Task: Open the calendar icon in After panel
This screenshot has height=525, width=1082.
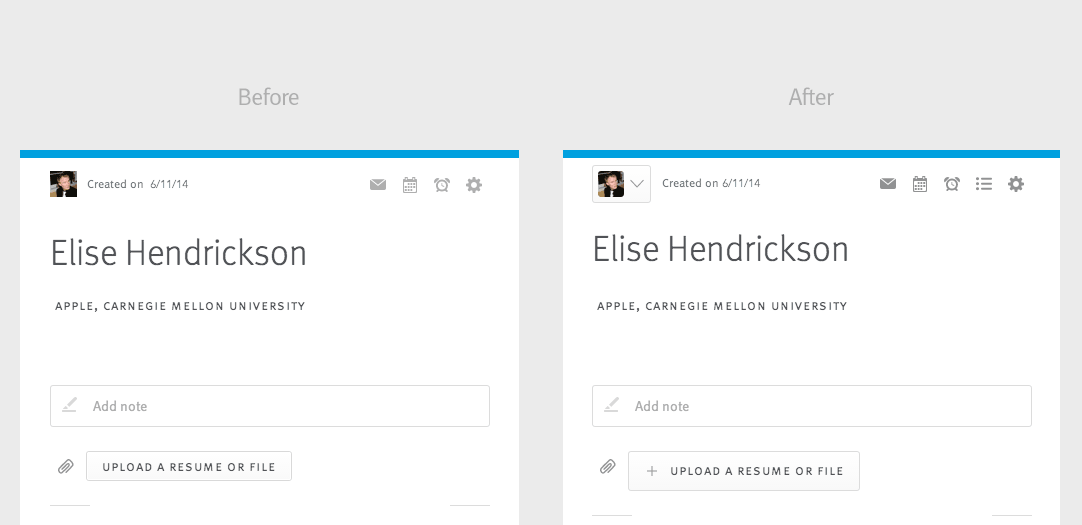Action: (x=920, y=184)
